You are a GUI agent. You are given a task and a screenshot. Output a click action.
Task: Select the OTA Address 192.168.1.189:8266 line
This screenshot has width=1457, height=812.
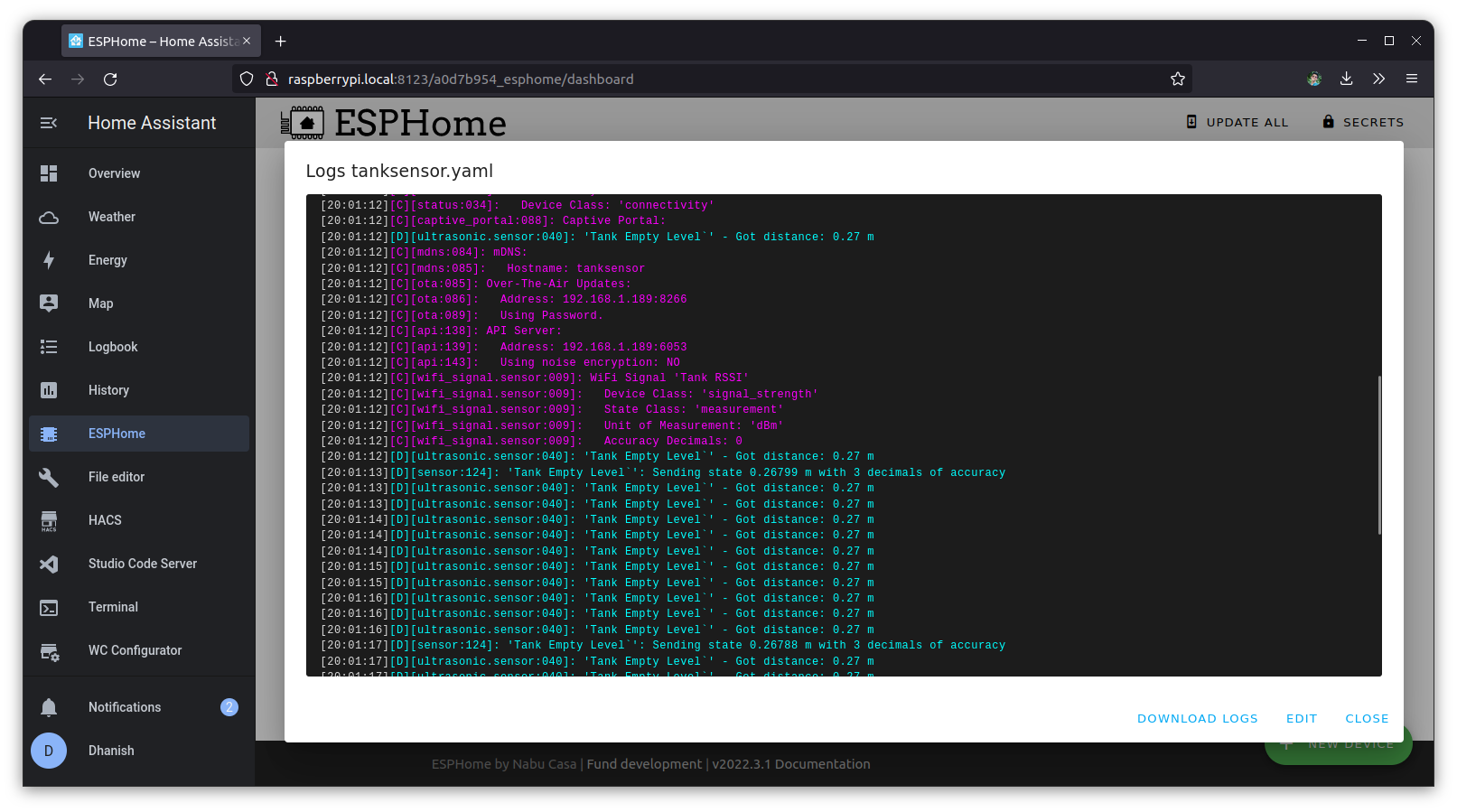pos(504,299)
